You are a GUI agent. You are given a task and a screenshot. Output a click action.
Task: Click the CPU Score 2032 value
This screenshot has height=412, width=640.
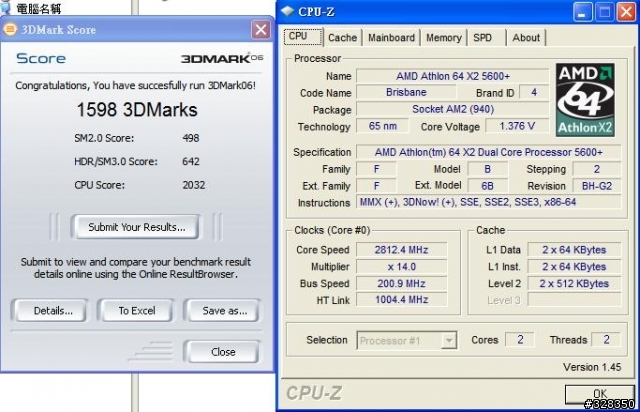coord(193,185)
